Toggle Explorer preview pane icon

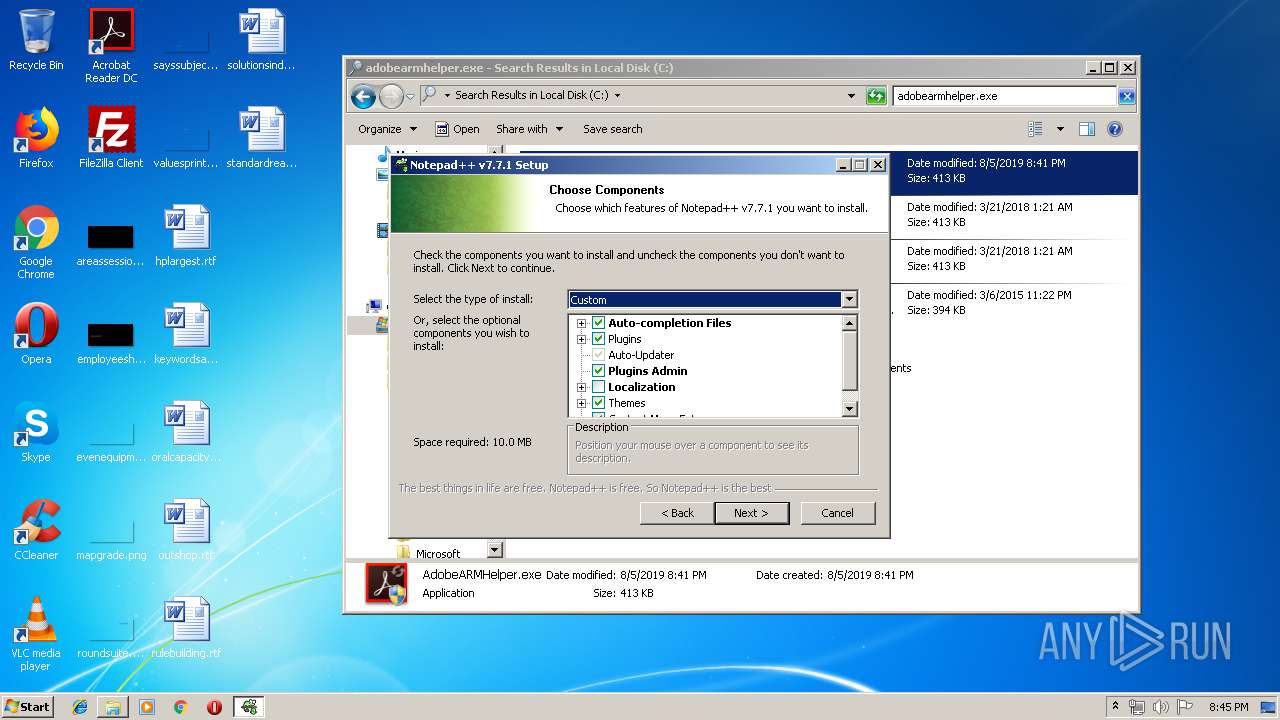[1087, 129]
